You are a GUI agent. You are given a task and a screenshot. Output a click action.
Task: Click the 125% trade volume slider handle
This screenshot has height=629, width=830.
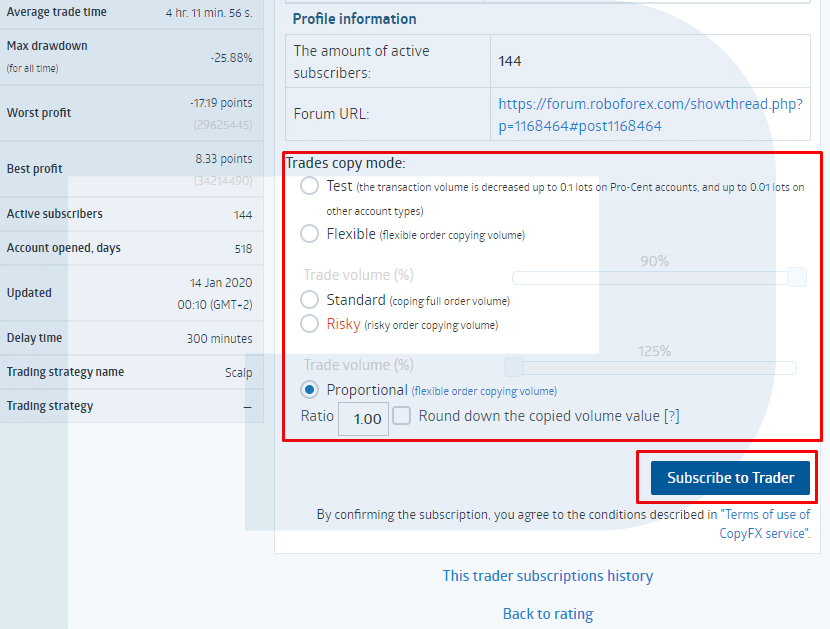pos(513,366)
